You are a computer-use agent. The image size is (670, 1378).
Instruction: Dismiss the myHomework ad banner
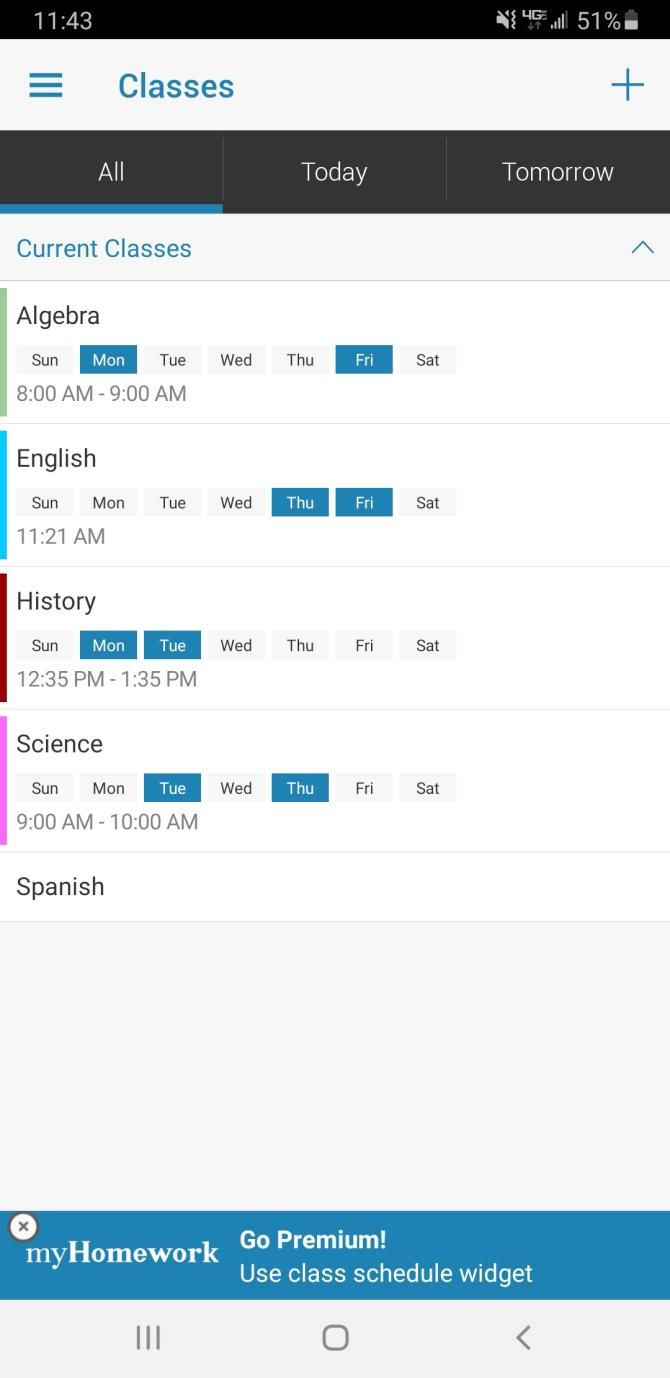click(x=22, y=1226)
